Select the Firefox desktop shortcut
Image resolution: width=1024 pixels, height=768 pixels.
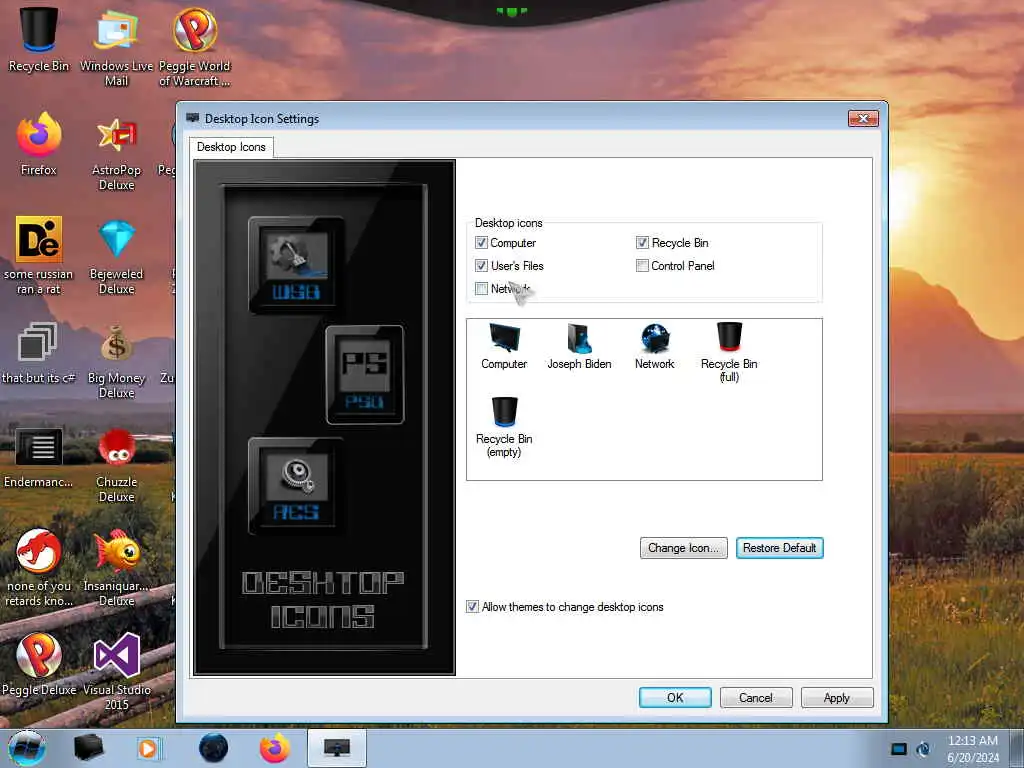pos(39,144)
